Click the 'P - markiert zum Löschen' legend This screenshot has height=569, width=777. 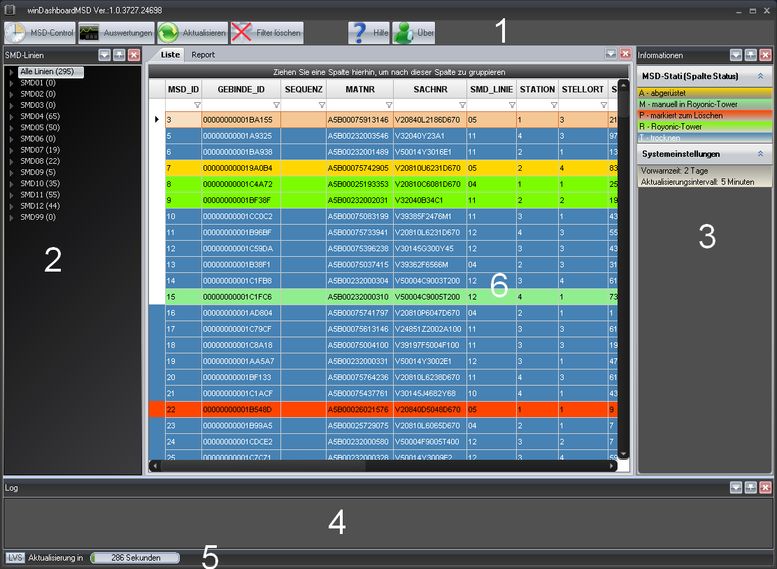[705, 115]
